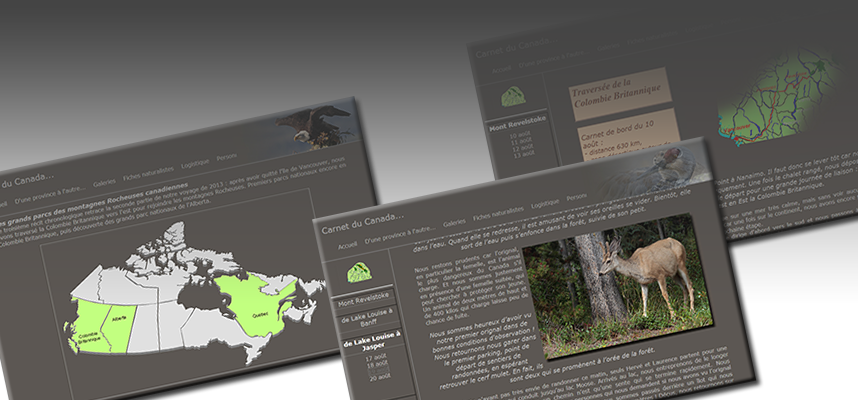Viewport: 858px width, 400px height.
Task: Click the Alberta province on the Canada map
Action: pos(121,328)
